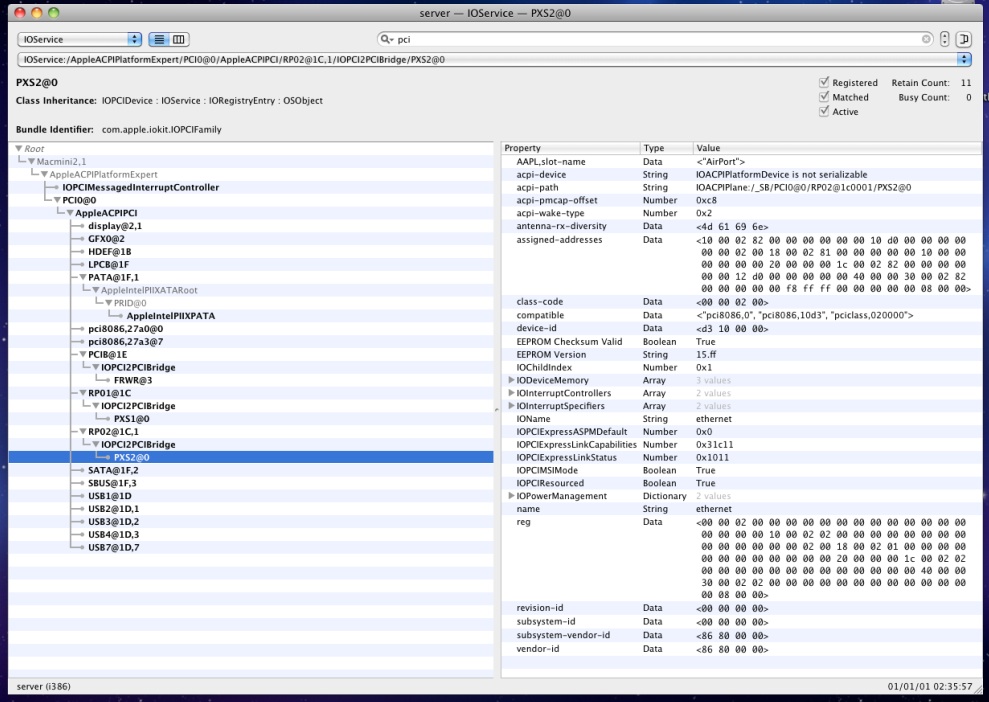Select the IOPCIMSIMode property row
989x702 pixels.
point(741,470)
